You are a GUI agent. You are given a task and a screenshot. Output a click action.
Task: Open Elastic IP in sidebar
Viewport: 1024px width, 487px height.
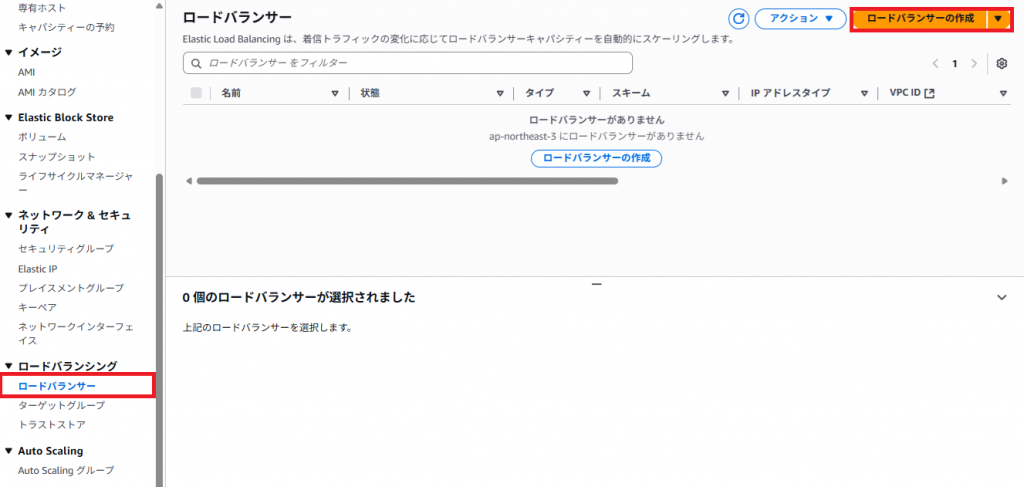click(x=39, y=268)
